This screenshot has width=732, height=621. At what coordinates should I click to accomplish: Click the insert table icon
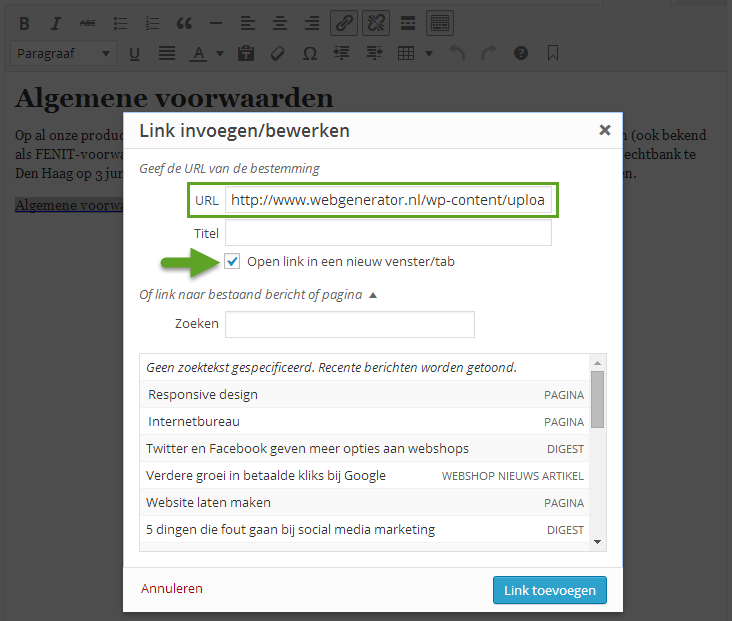coord(406,53)
